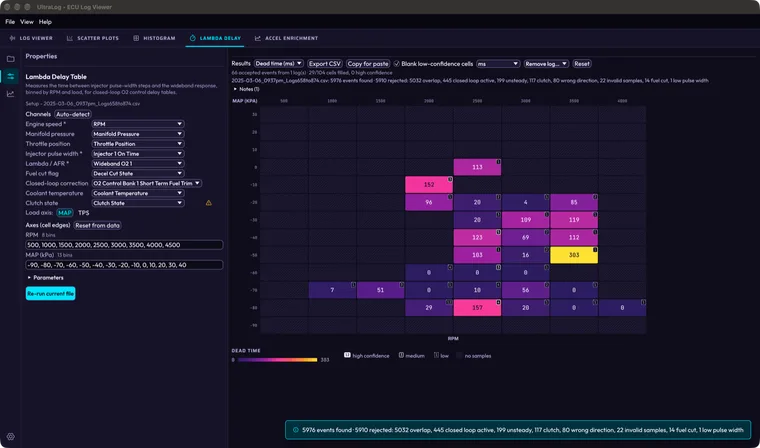
Task: Click the 29 heatmap cell
Action: tap(429, 307)
